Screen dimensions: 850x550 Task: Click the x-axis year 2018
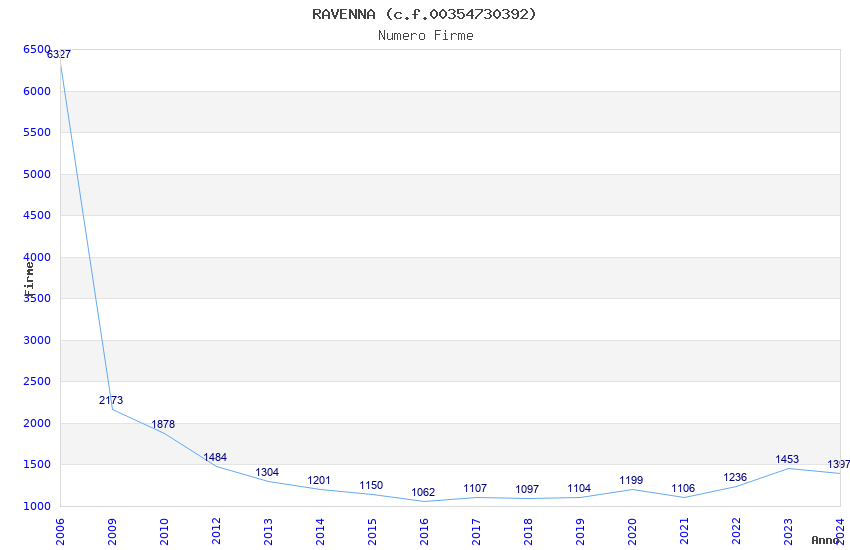[x=528, y=532]
